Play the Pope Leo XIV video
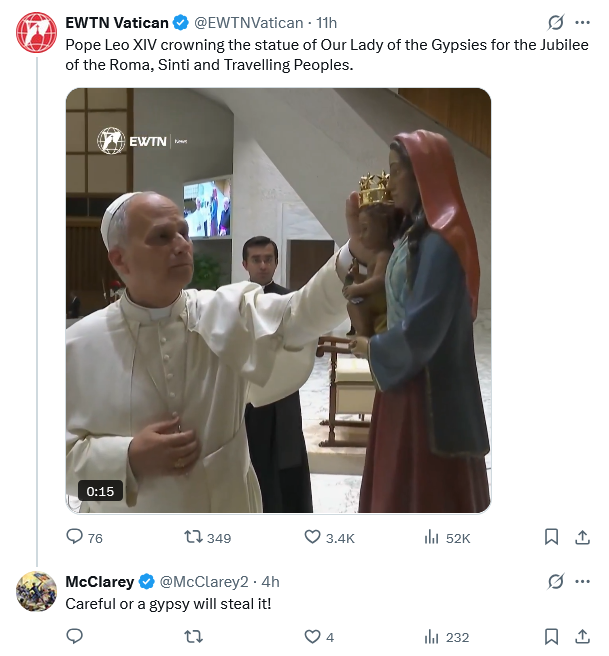 (x=278, y=300)
